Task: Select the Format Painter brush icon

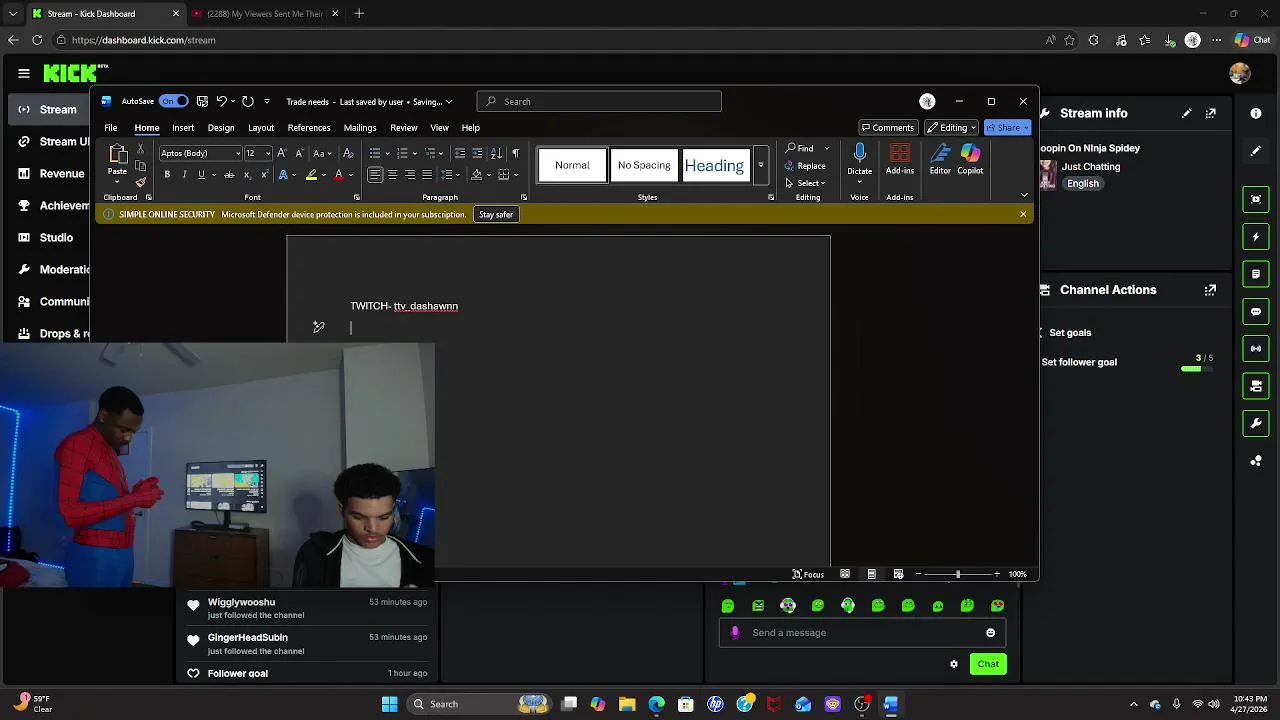Action: point(140,182)
